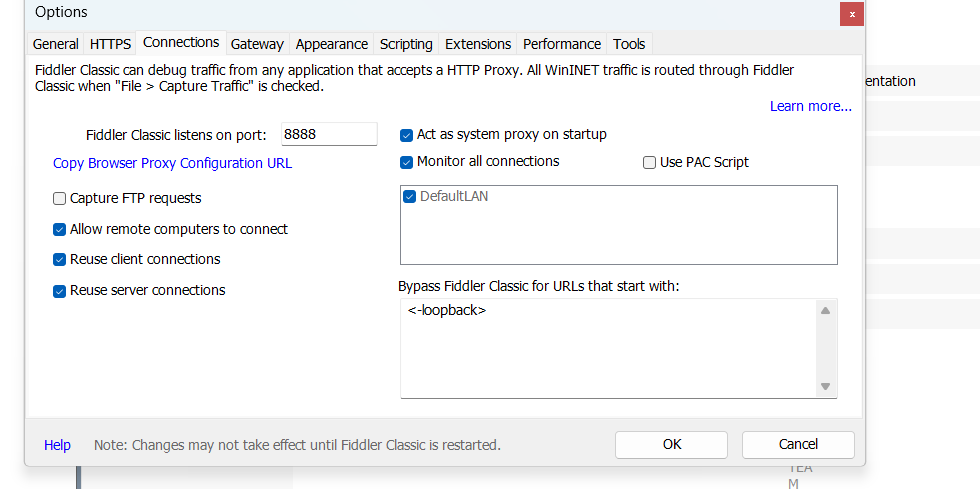Uncheck Monitor all connections
This screenshot has width=980, height=489.
coord(407,162)
